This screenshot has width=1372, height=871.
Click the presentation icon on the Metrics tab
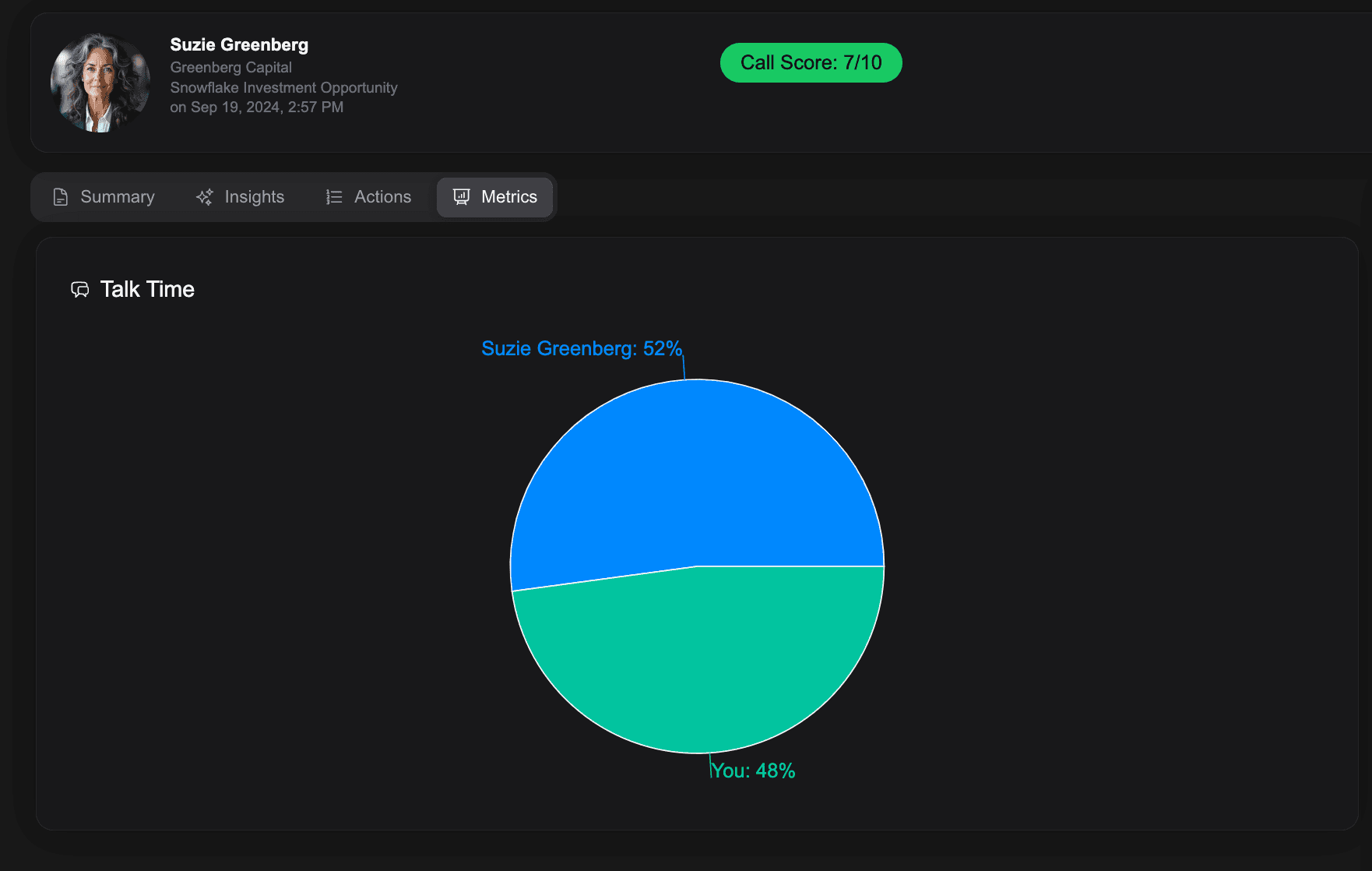[x=461, y=196]
